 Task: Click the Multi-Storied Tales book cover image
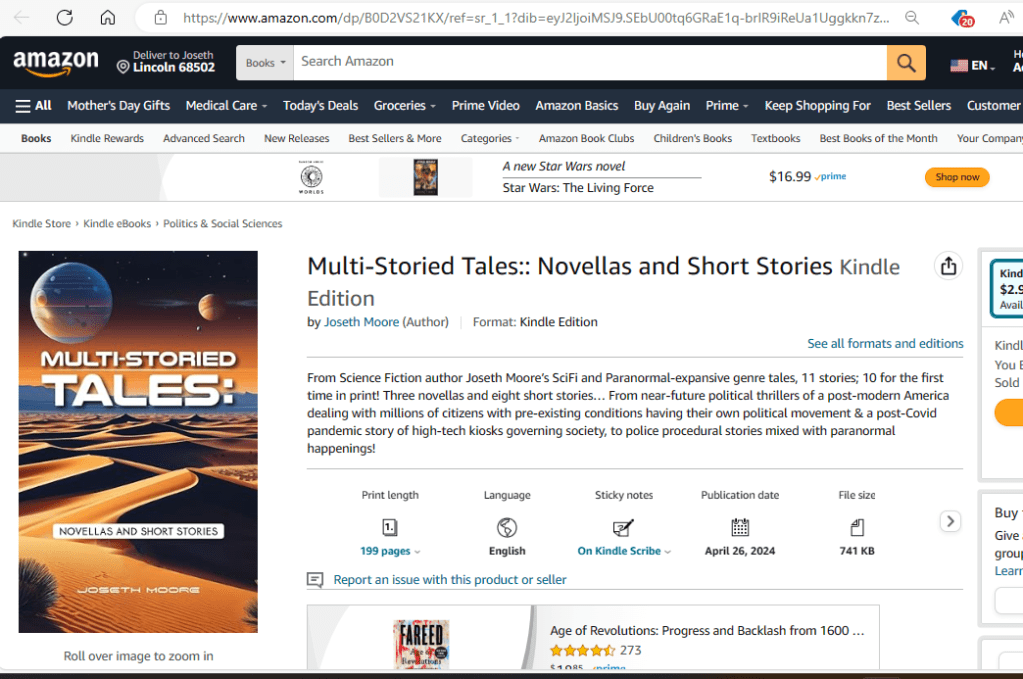(x=138, y=441)
